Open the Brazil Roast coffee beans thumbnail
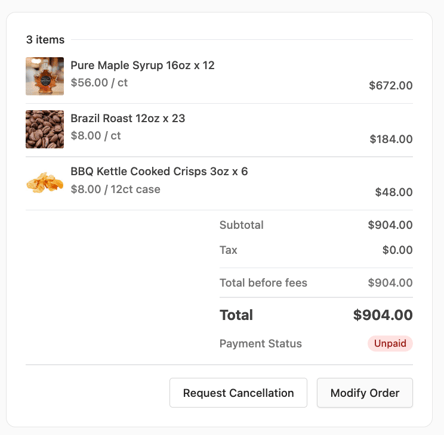Viewport: 444px width, 435px height. tap(45, 129)
